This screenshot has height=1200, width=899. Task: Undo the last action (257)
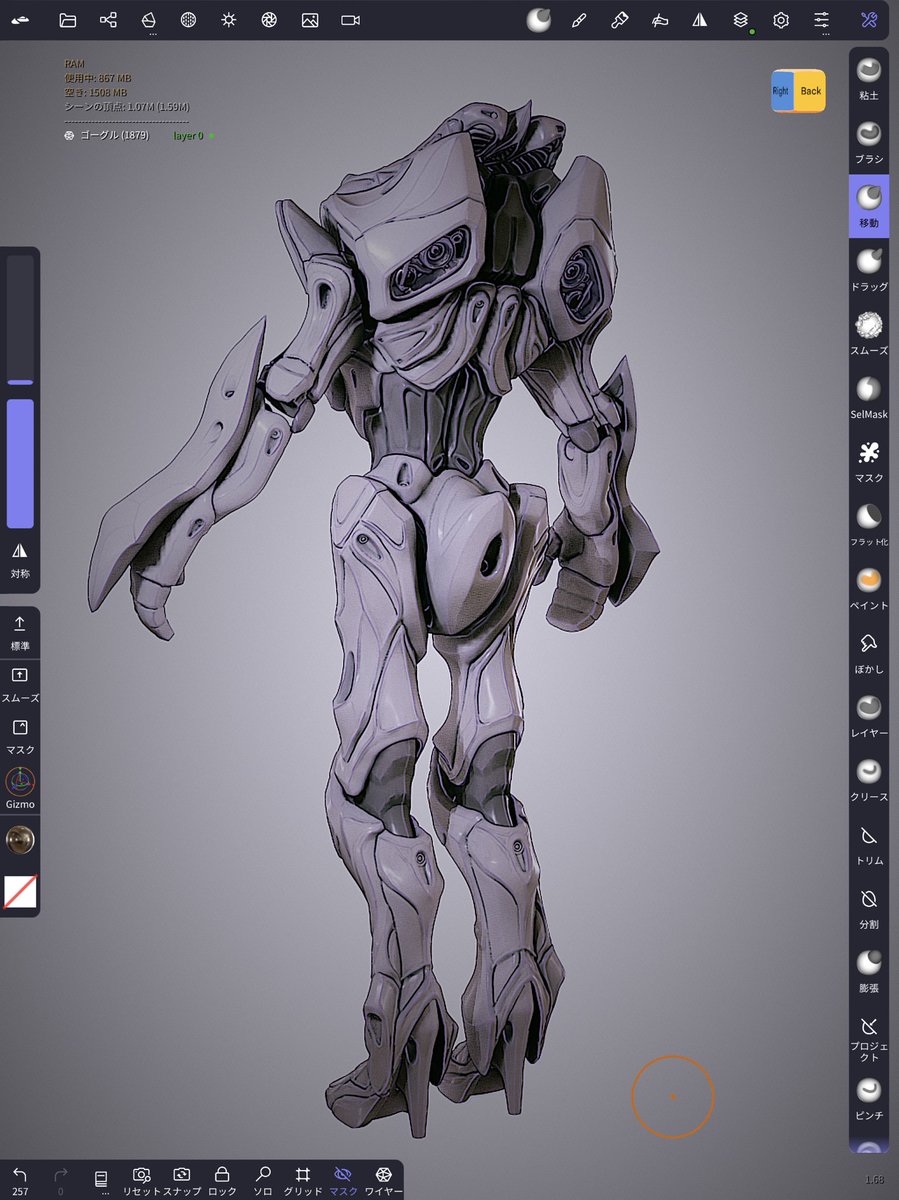point(20,1181)
